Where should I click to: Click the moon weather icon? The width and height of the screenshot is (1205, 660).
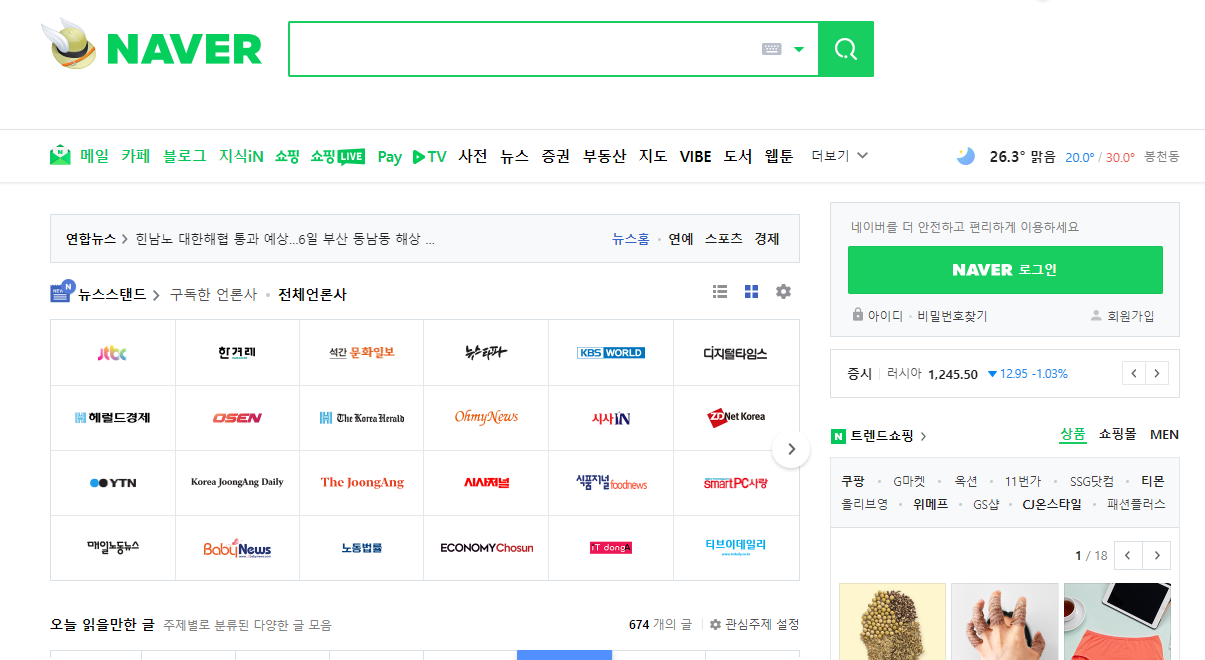point(965,156)
